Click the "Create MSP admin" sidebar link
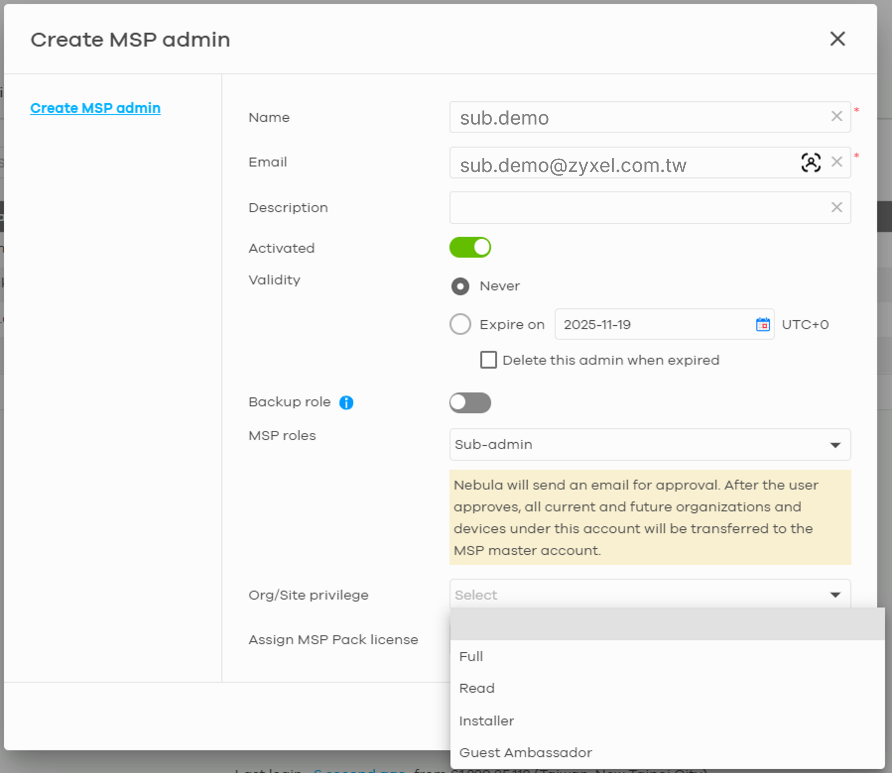This screenshot has height=773, width=892. [x=95, y=108]
